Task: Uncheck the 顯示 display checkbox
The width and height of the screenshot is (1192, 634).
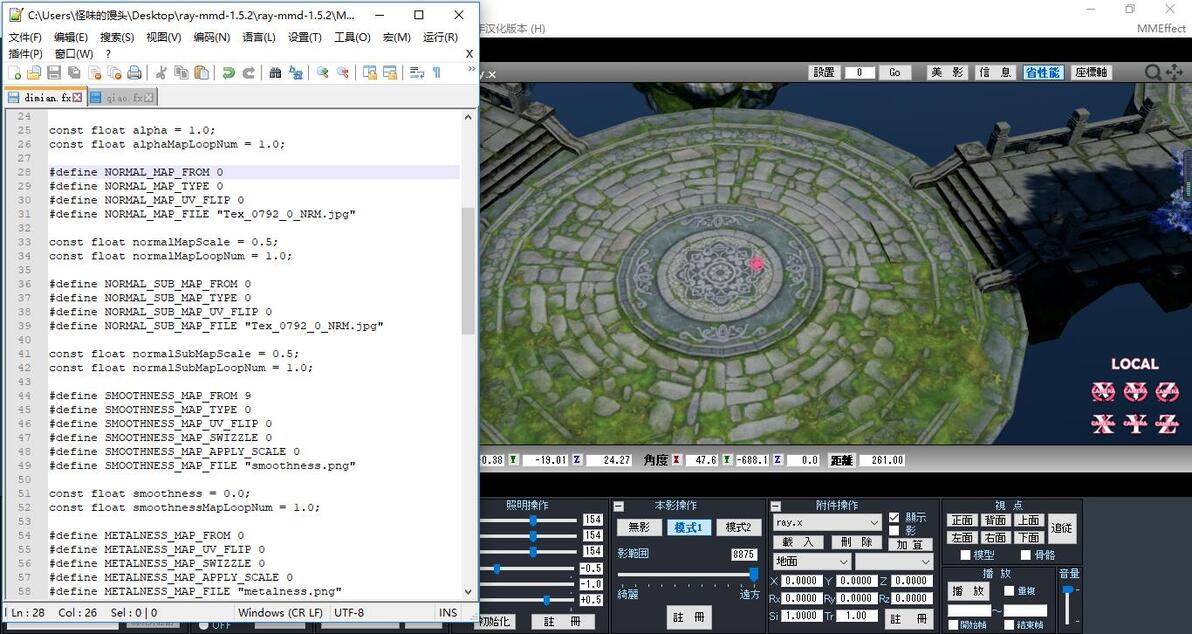Action: click(894, 517)
